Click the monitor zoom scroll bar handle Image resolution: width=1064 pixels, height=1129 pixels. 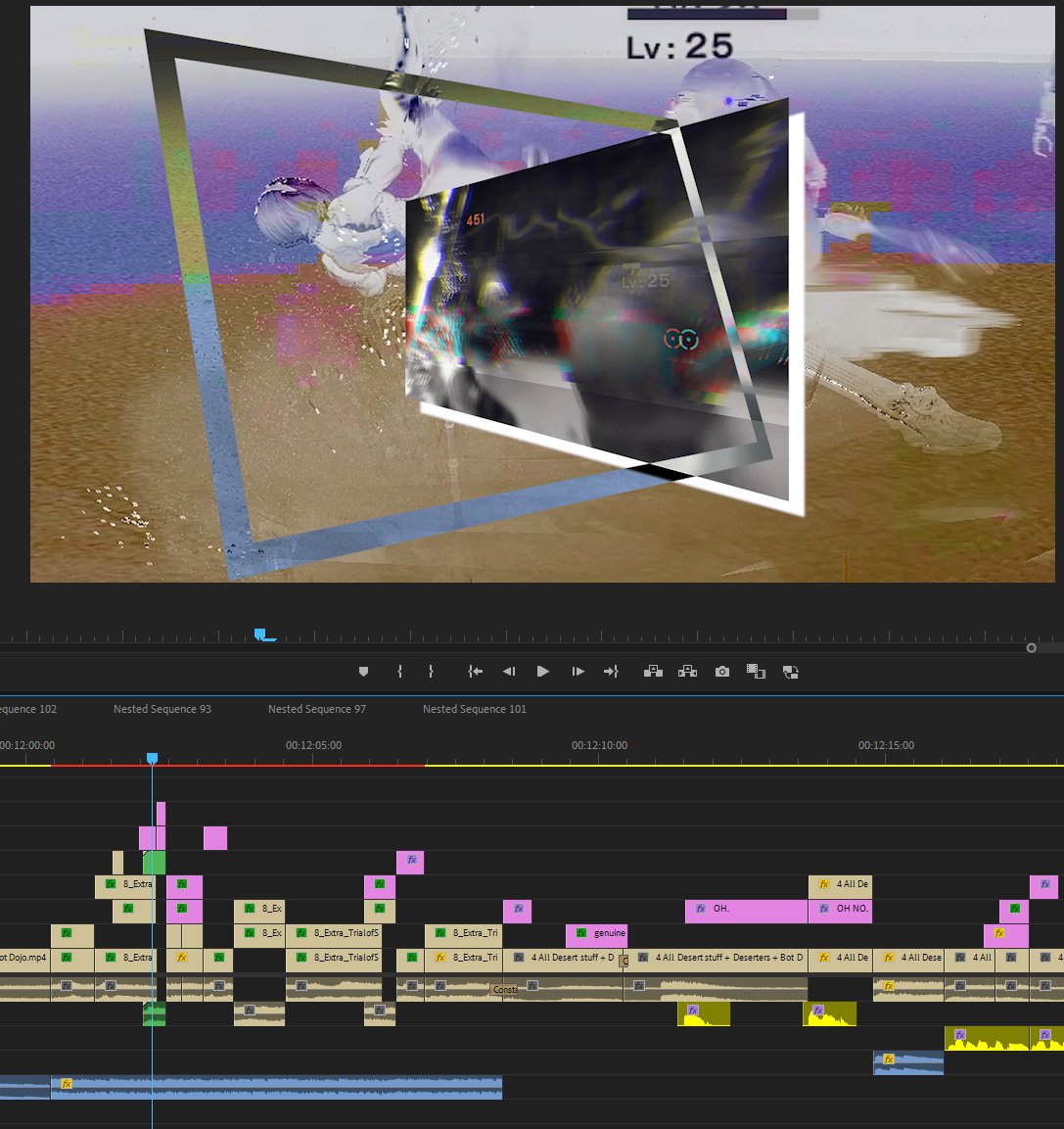tap(1031, 648)
